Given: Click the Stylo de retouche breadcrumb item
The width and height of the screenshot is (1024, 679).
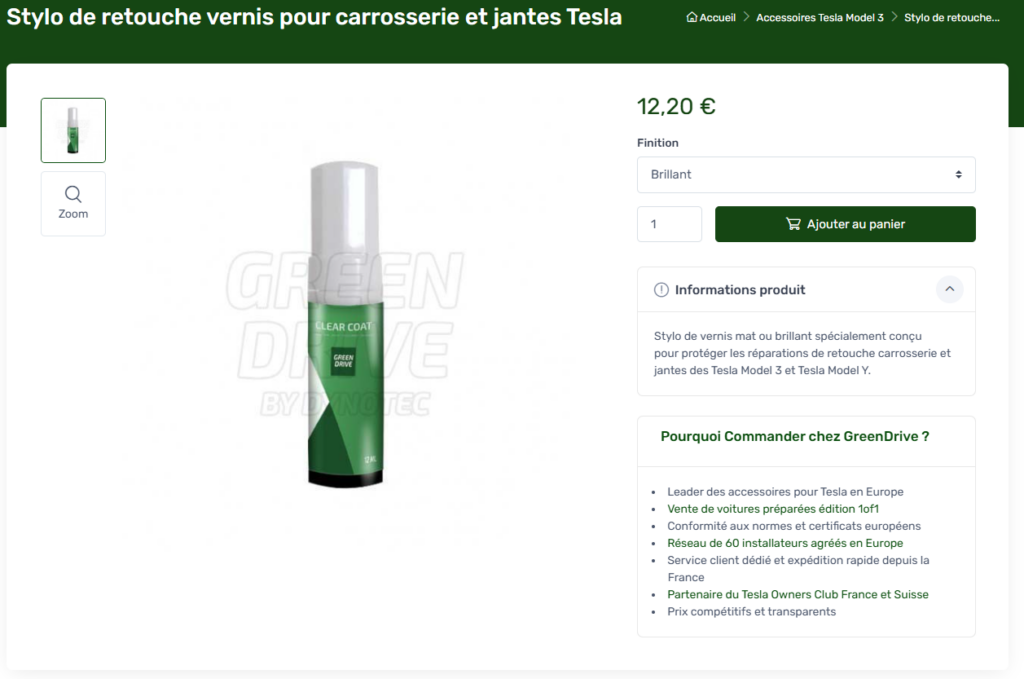Looking at the screenshot, I should pos(952,18).
